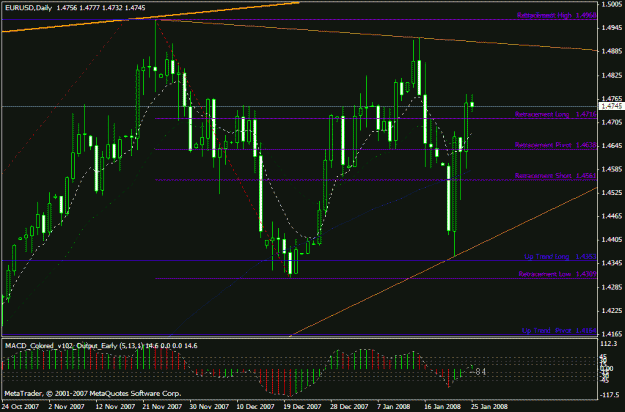625x412 pixels.
Task: Click the 30 Nov 2007 date label
Action: pyautogui.click(x=210, y=406)
